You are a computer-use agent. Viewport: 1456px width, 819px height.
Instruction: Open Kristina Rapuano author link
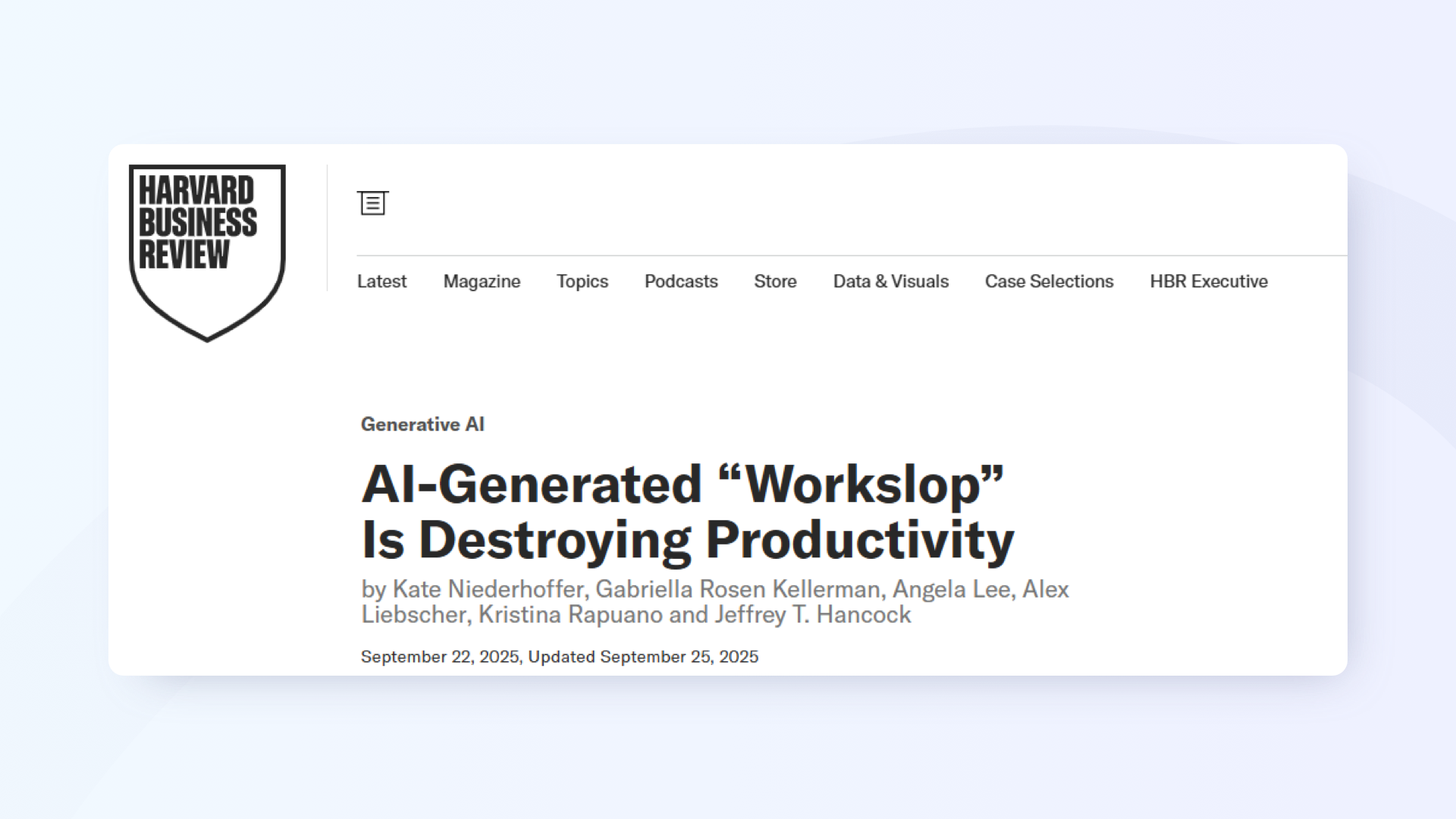(x=570, y=615)
